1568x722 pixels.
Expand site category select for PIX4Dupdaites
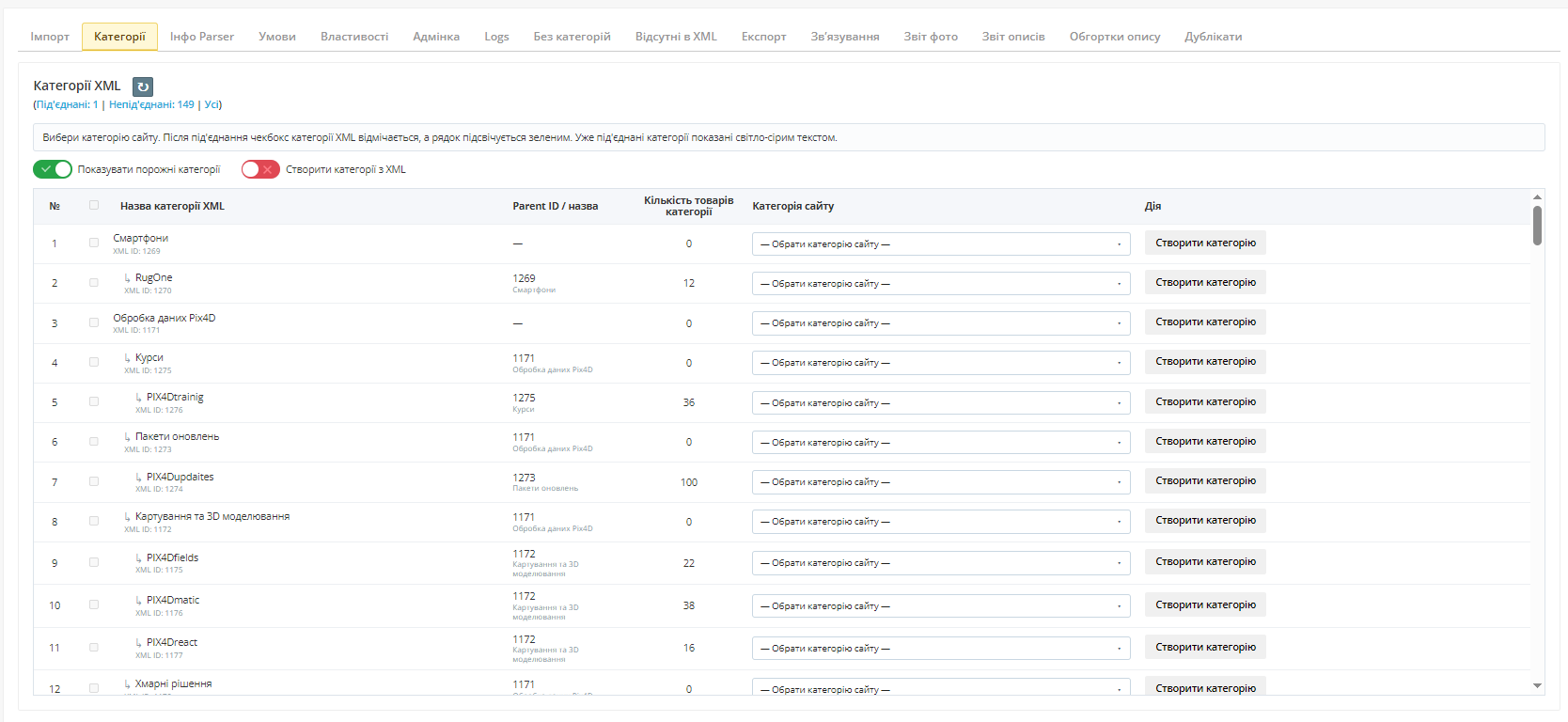click(x=941, y=482)
